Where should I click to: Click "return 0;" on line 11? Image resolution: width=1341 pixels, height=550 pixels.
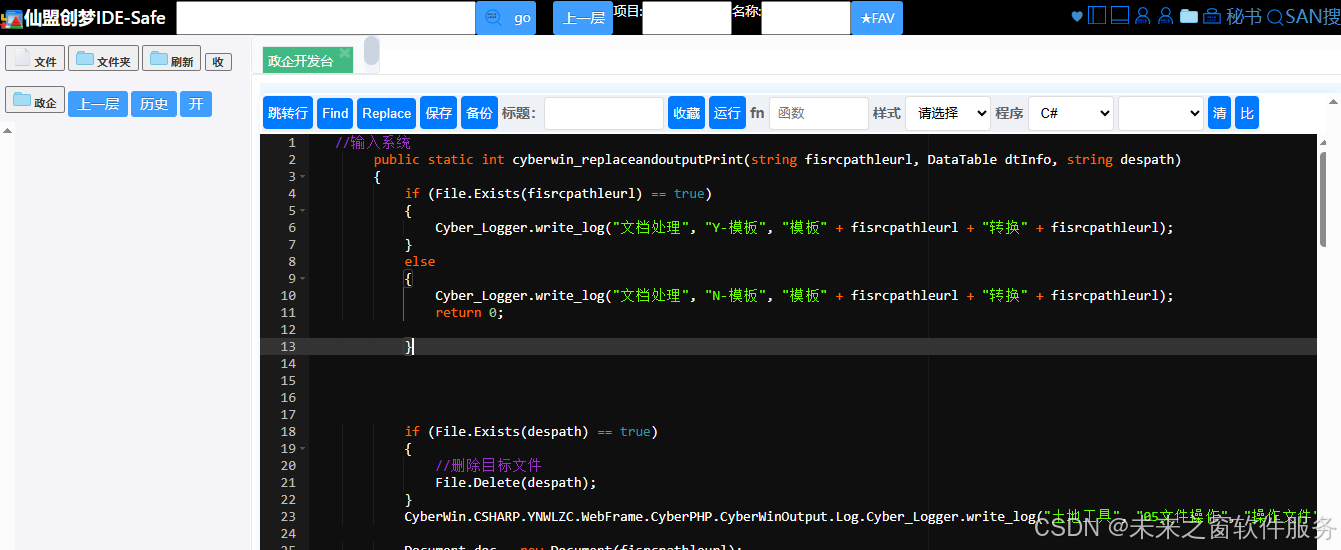469,312
